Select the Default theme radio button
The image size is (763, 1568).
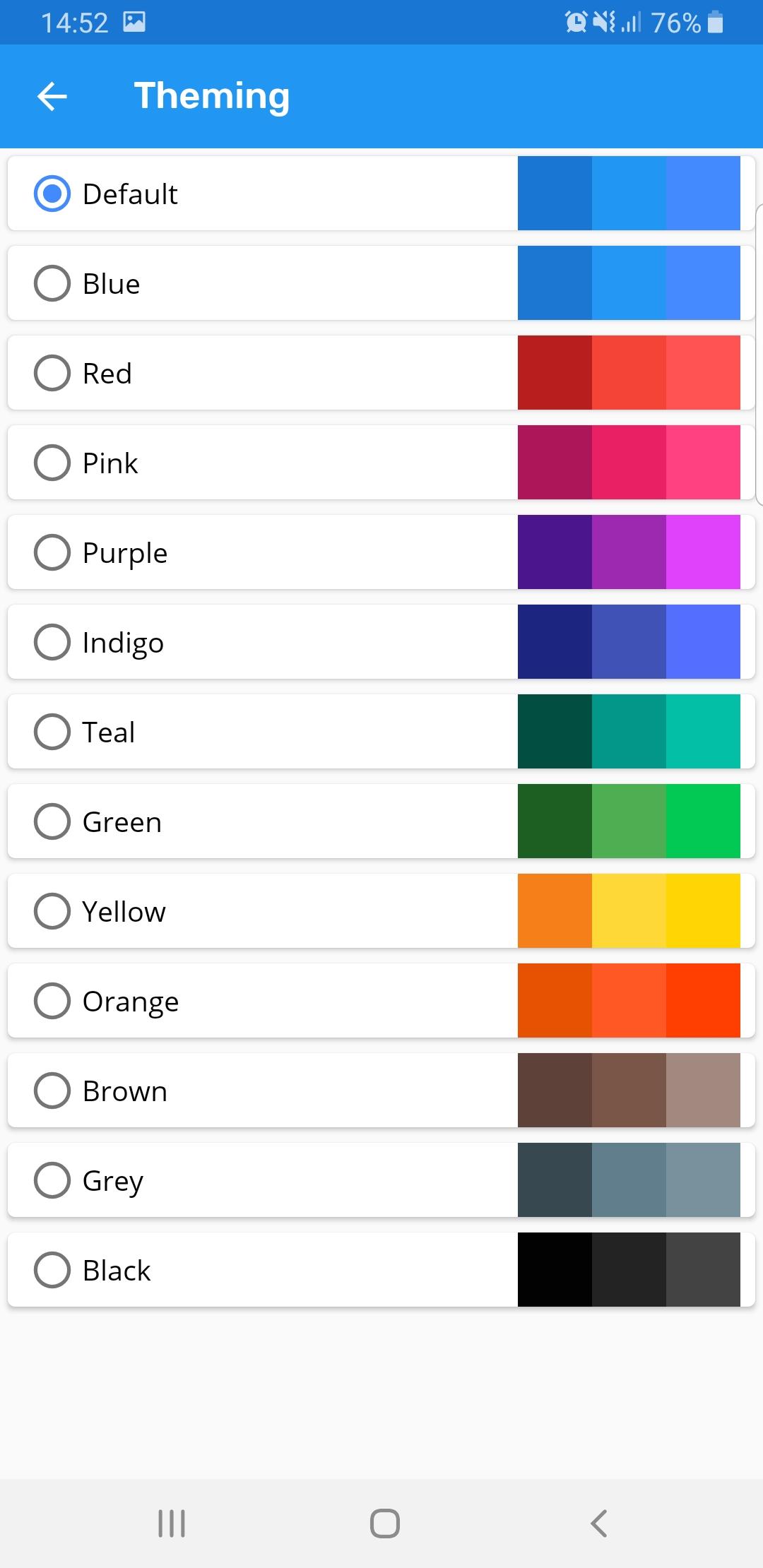pyautogui.click(x=52, y=194)
